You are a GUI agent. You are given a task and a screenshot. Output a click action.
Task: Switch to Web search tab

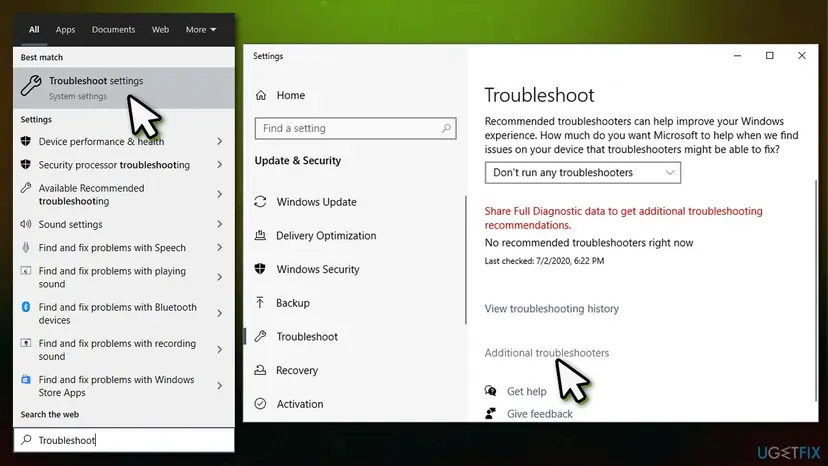click(161, 30)
